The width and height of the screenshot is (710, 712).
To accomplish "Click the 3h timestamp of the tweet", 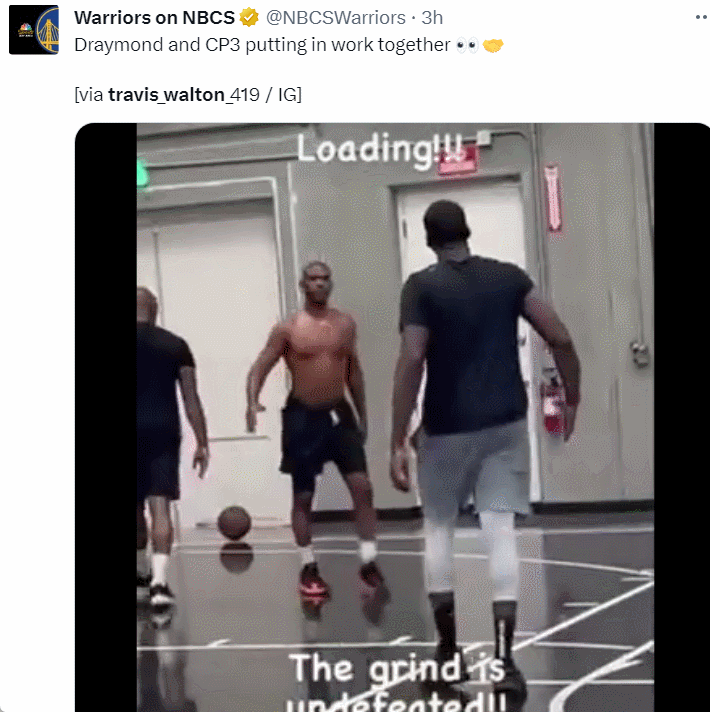I will coord(432,18).
